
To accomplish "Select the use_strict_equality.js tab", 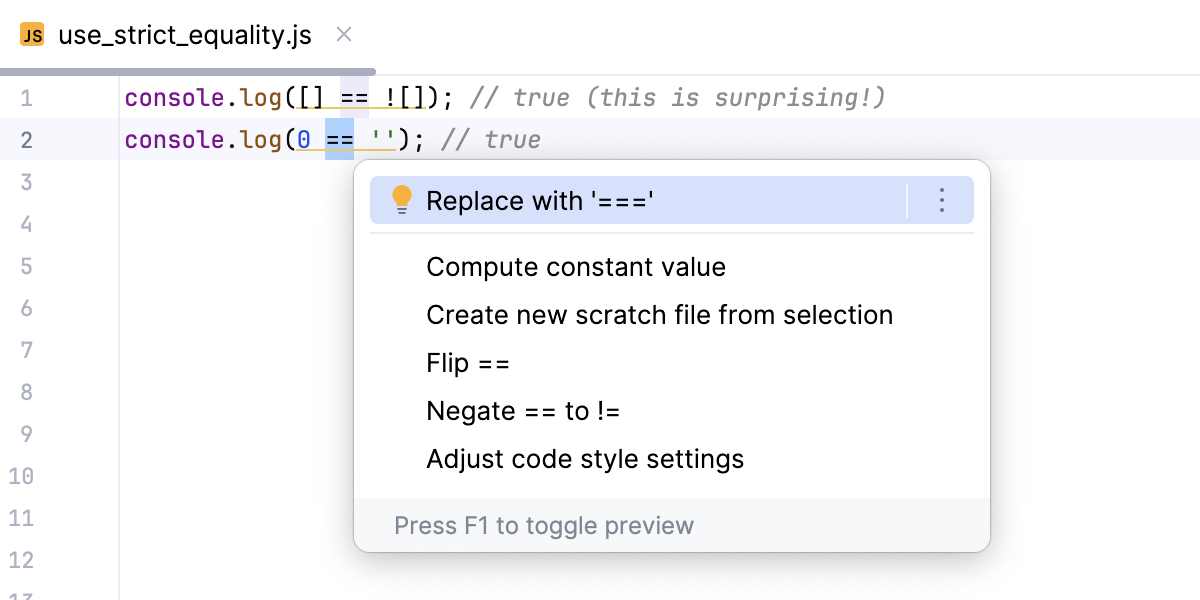I will 185,36.
